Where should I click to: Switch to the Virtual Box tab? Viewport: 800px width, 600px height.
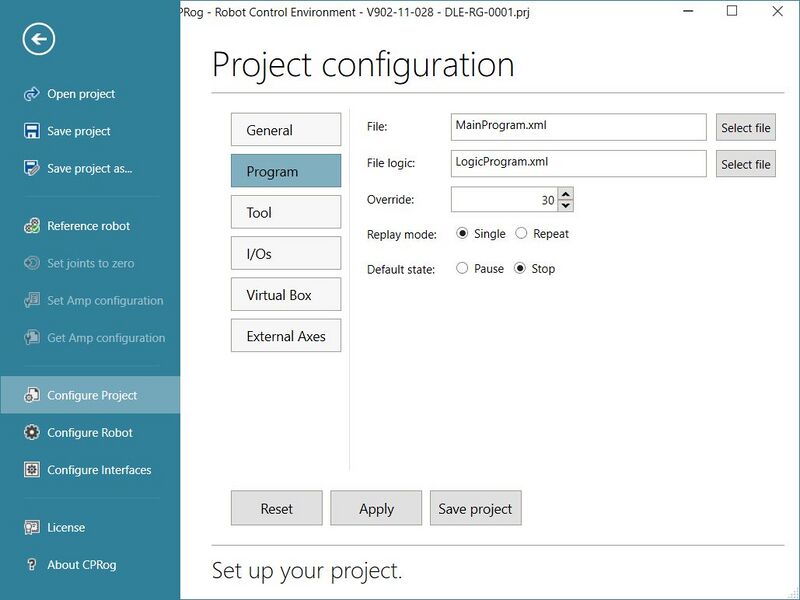tap(285, 295)
